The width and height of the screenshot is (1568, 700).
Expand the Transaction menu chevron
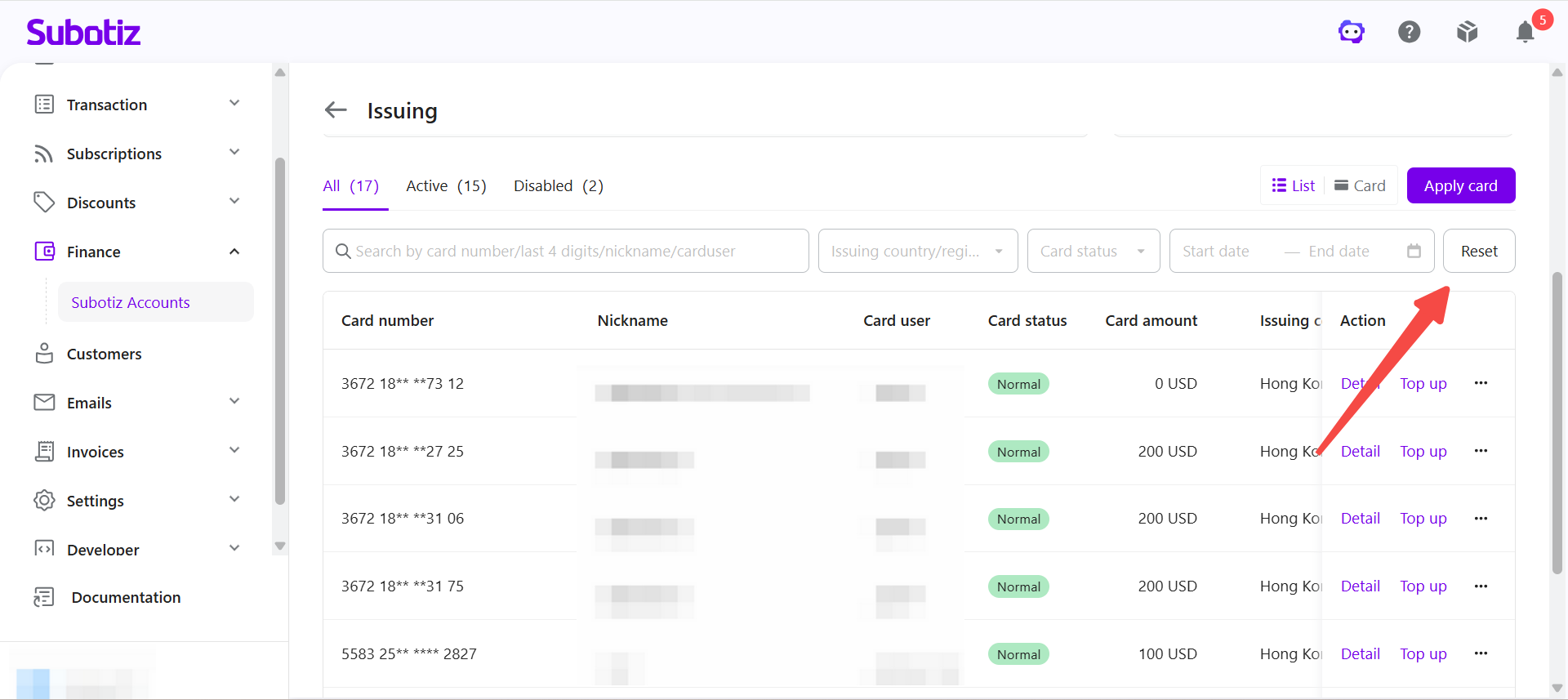(x=234, y=104)
